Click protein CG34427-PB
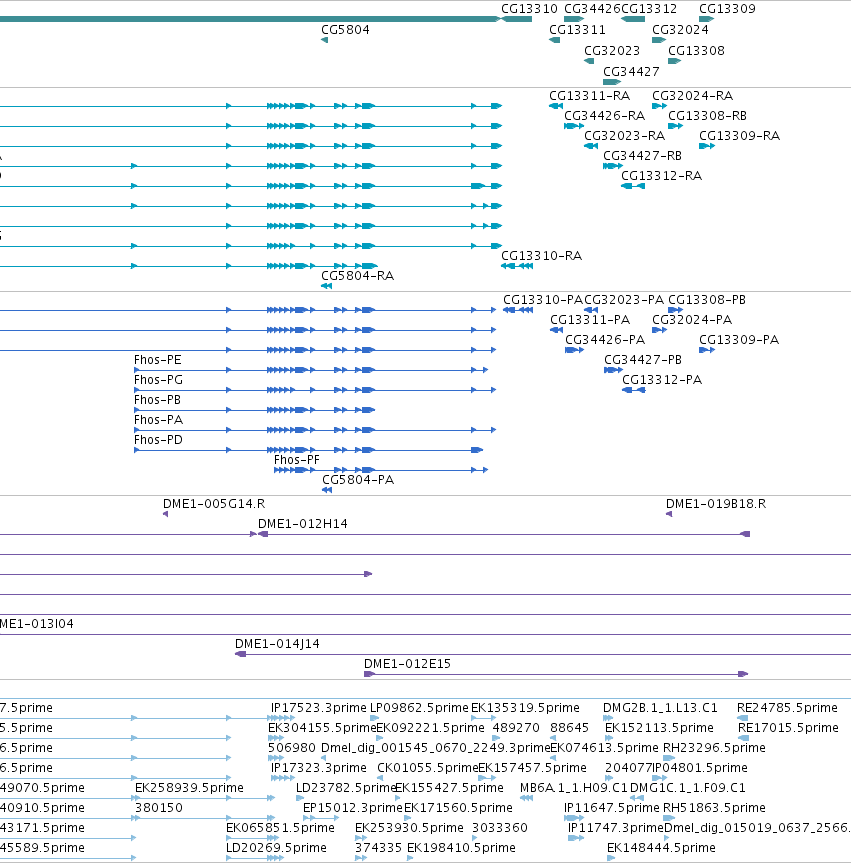 643,360
